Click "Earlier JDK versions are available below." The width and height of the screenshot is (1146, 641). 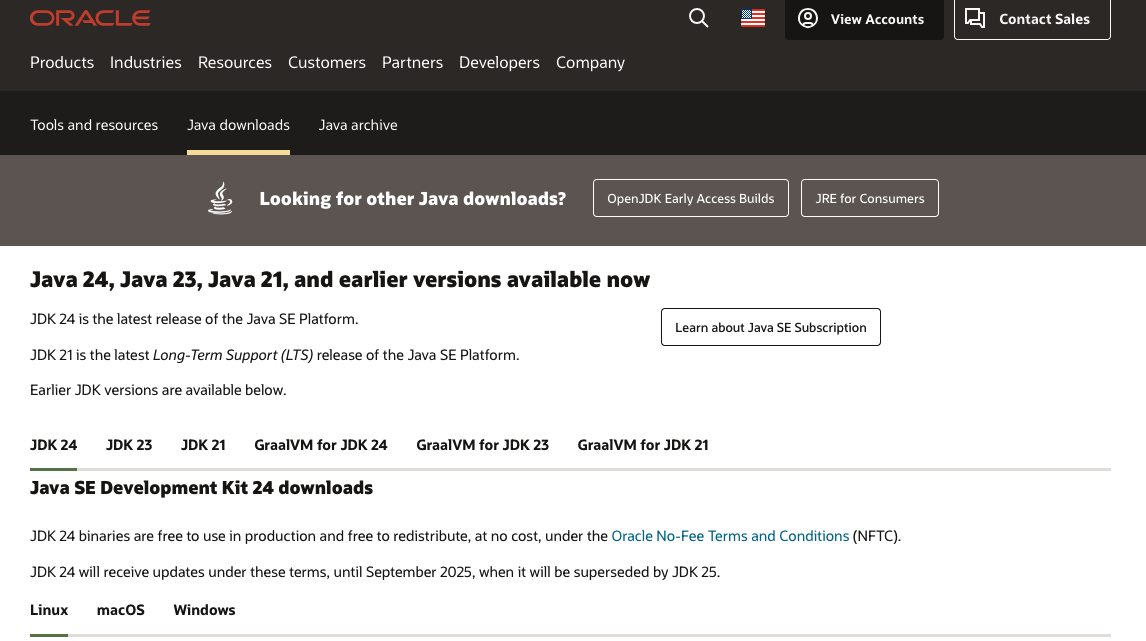(x=158, y=390)
